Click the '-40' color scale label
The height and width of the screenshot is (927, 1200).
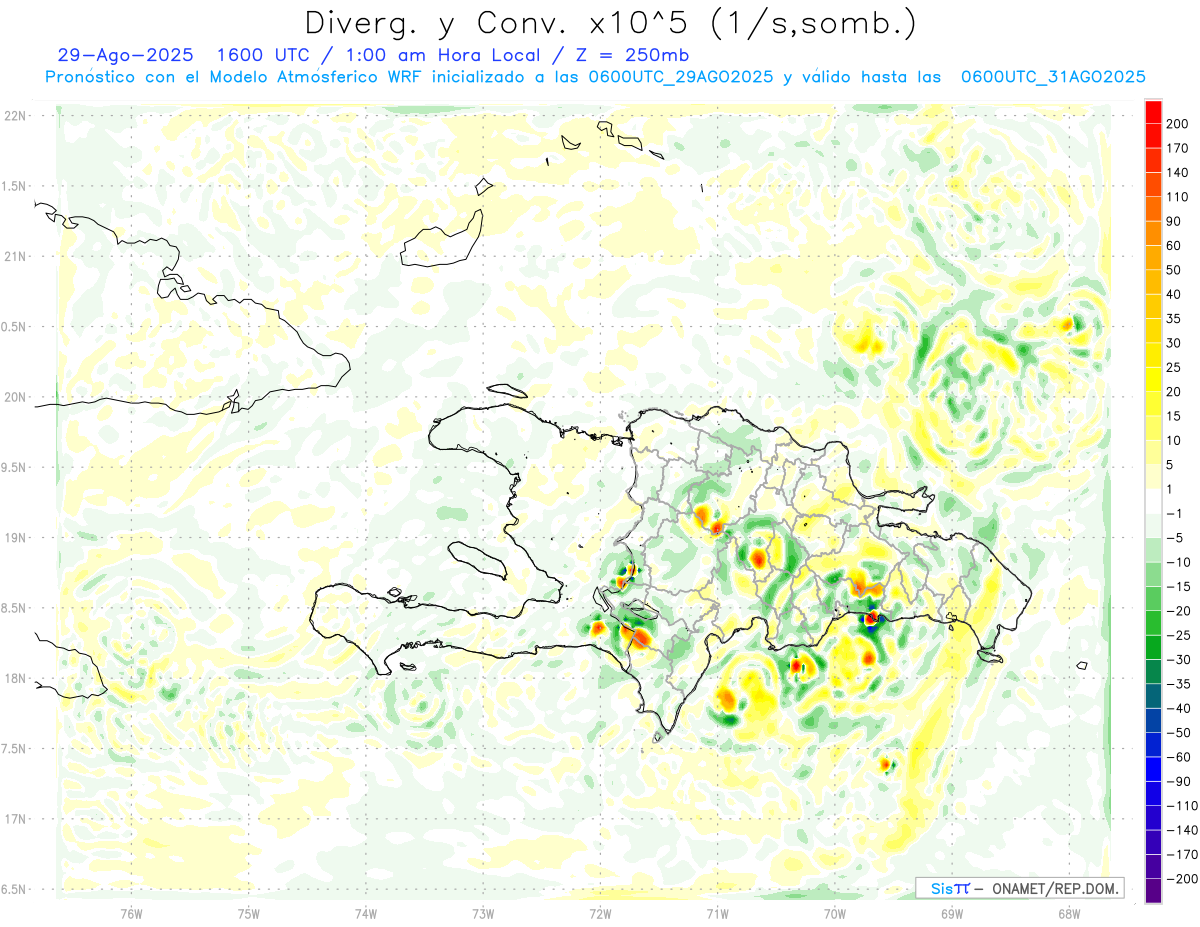click(1178, 709)
